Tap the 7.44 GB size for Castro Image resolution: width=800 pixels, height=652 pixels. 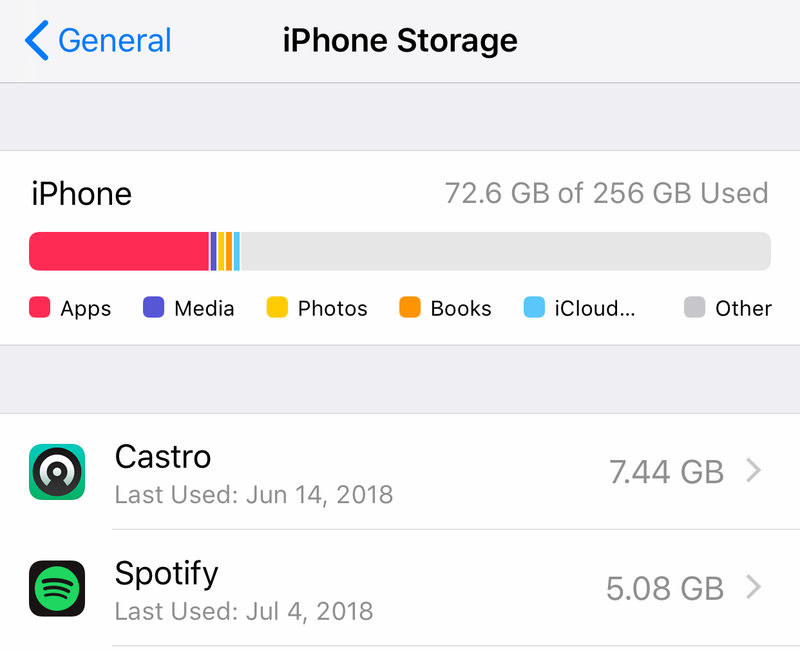[x=666, y=472]
